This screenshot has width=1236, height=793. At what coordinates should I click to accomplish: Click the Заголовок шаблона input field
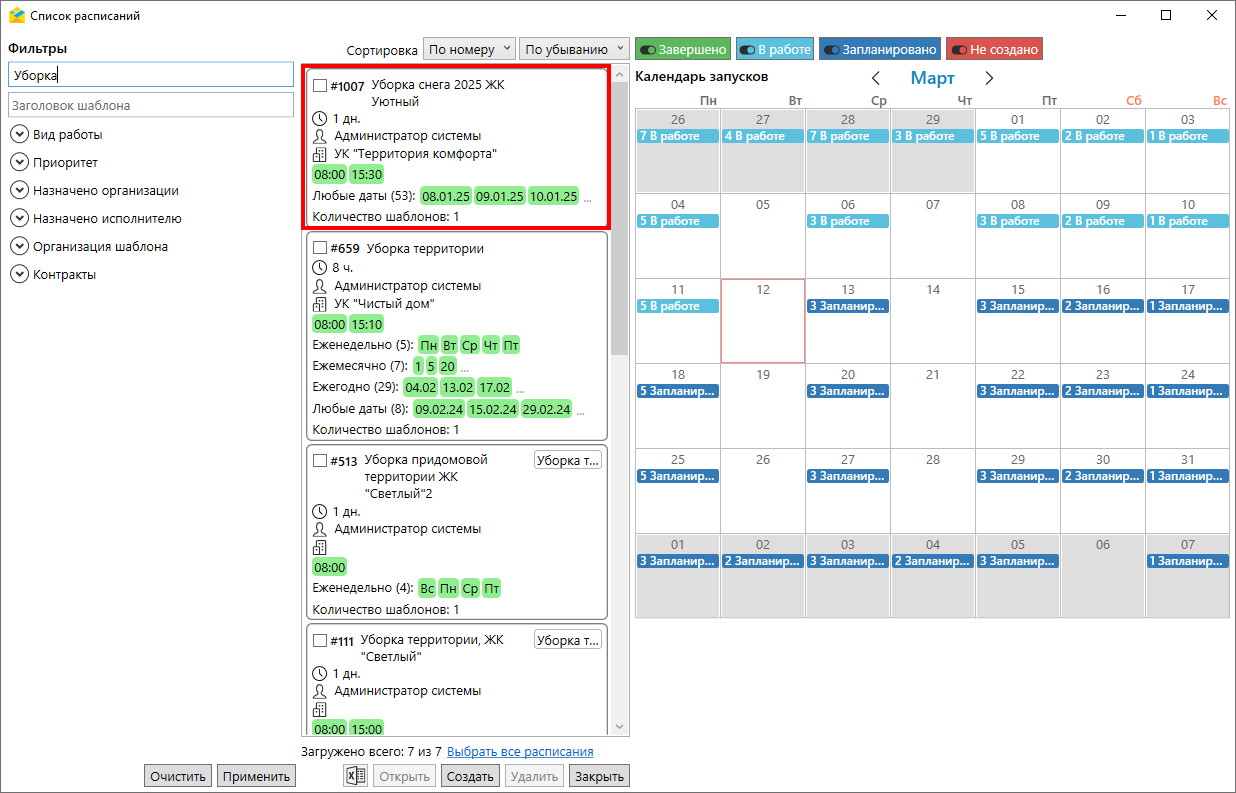(150, 105)
